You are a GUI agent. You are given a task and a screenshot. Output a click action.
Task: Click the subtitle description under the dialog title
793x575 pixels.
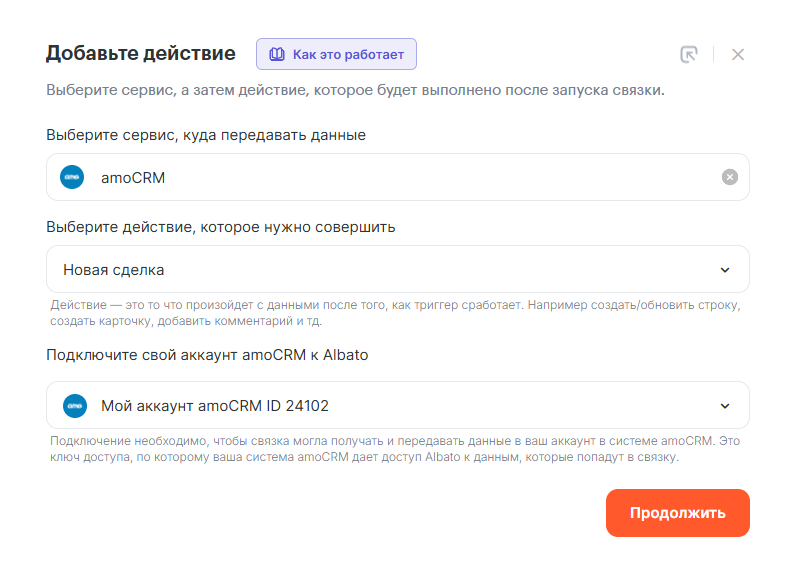click(x=355, y=90)
